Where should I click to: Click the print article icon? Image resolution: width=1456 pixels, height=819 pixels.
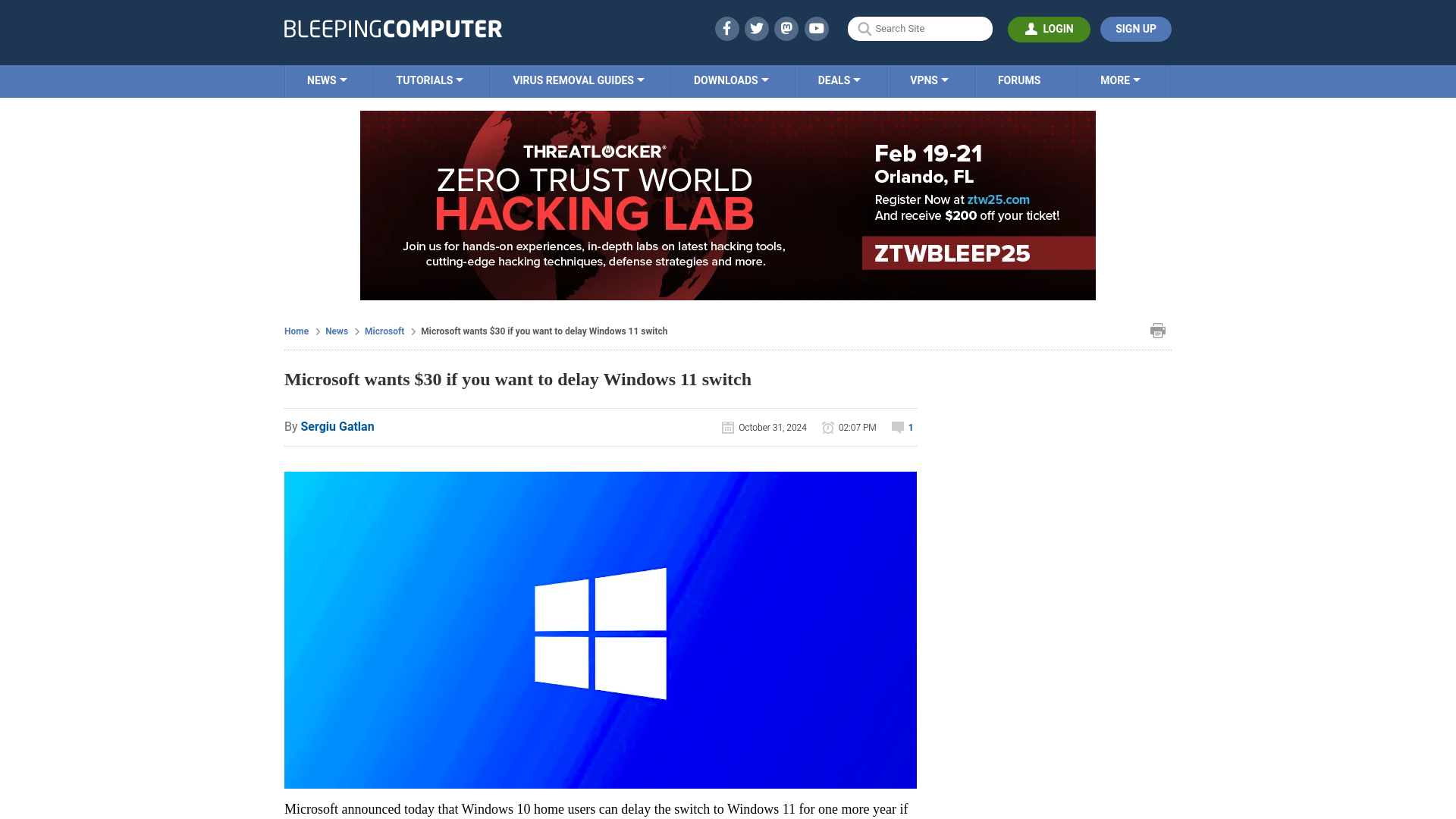(1158, 331)
